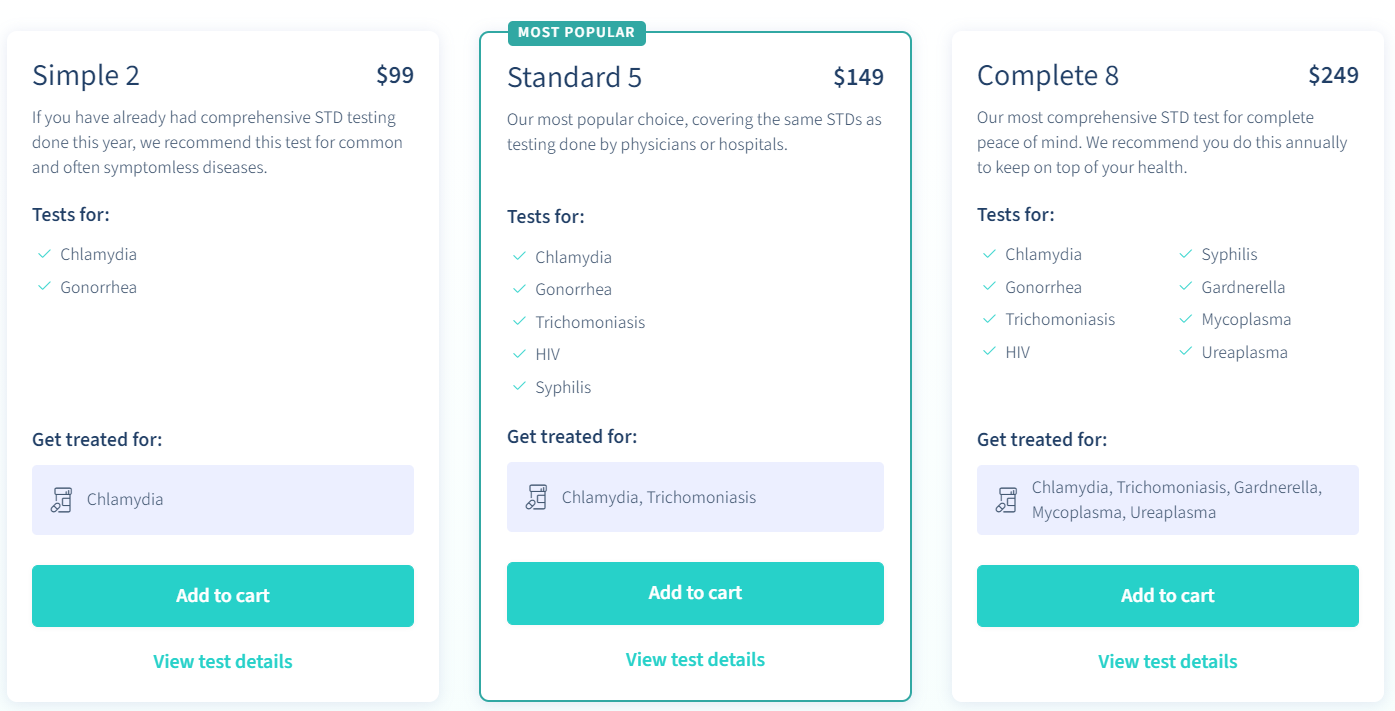This screenshot has width=1395, height=711.
Task: Click the $249 price label
Action: click(x=1333, y=75)
